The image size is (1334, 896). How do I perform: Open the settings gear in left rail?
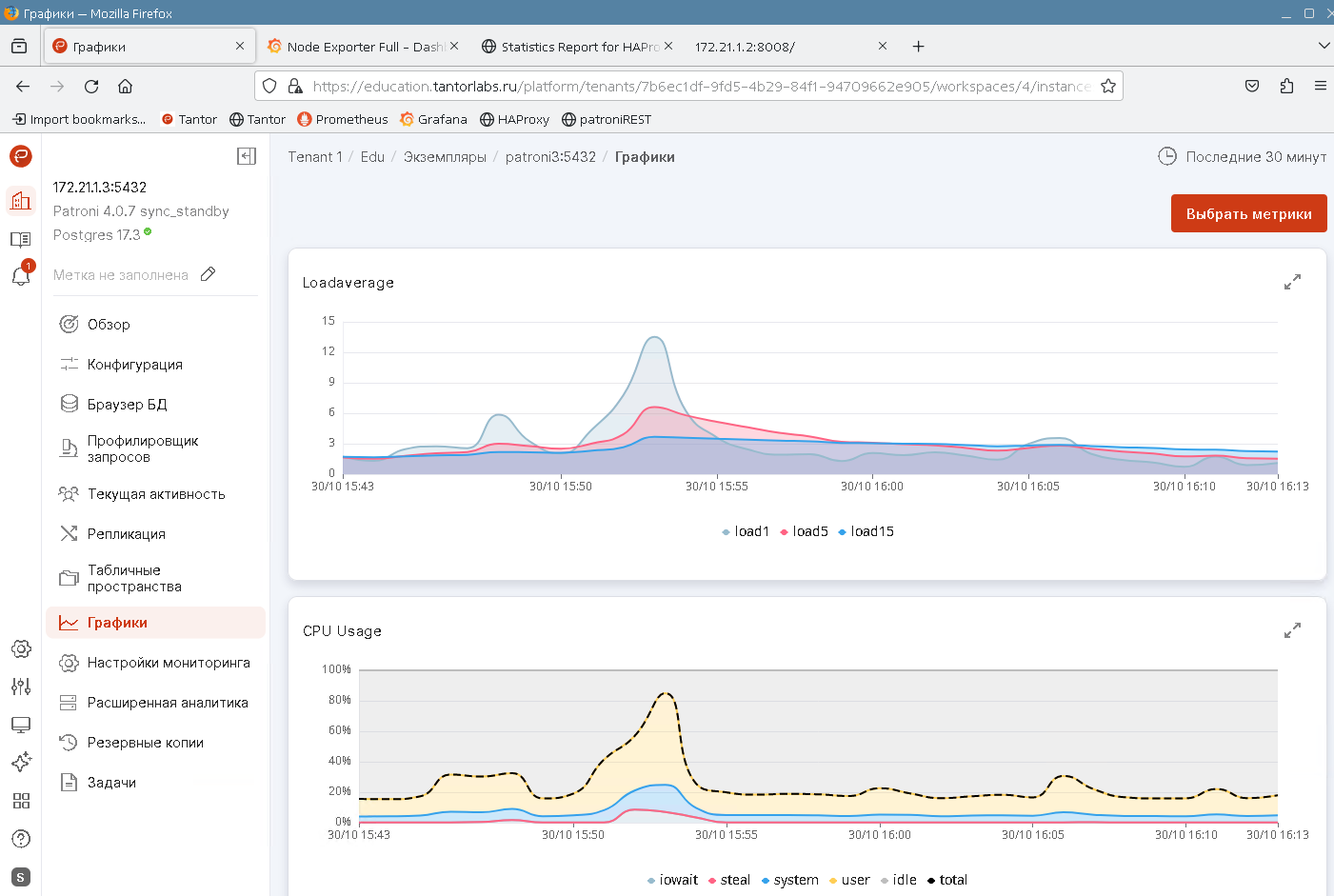tap(21, 649)
